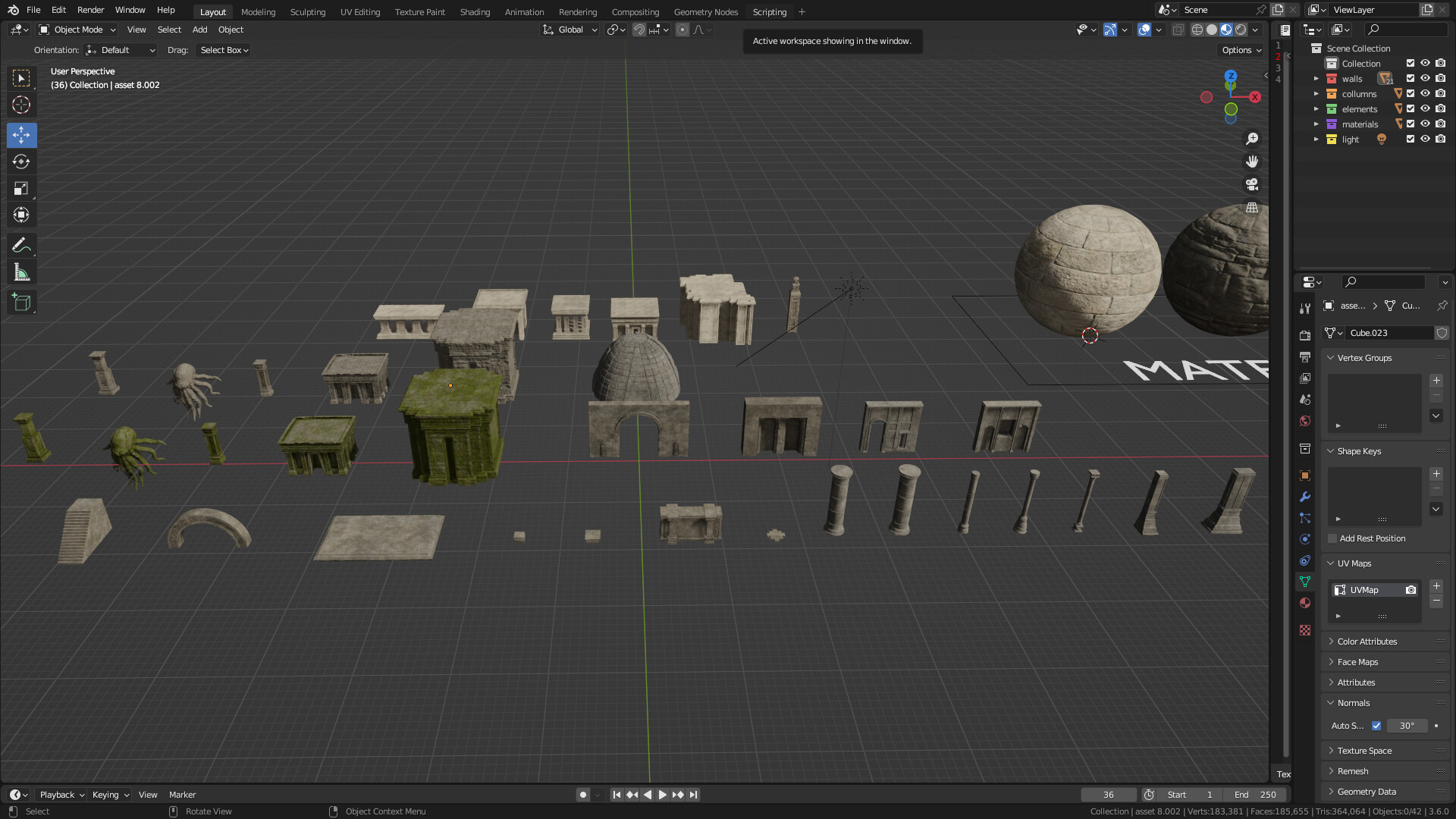
Task: Click the End frame 250 field
Action: (x=1255, y=795)
